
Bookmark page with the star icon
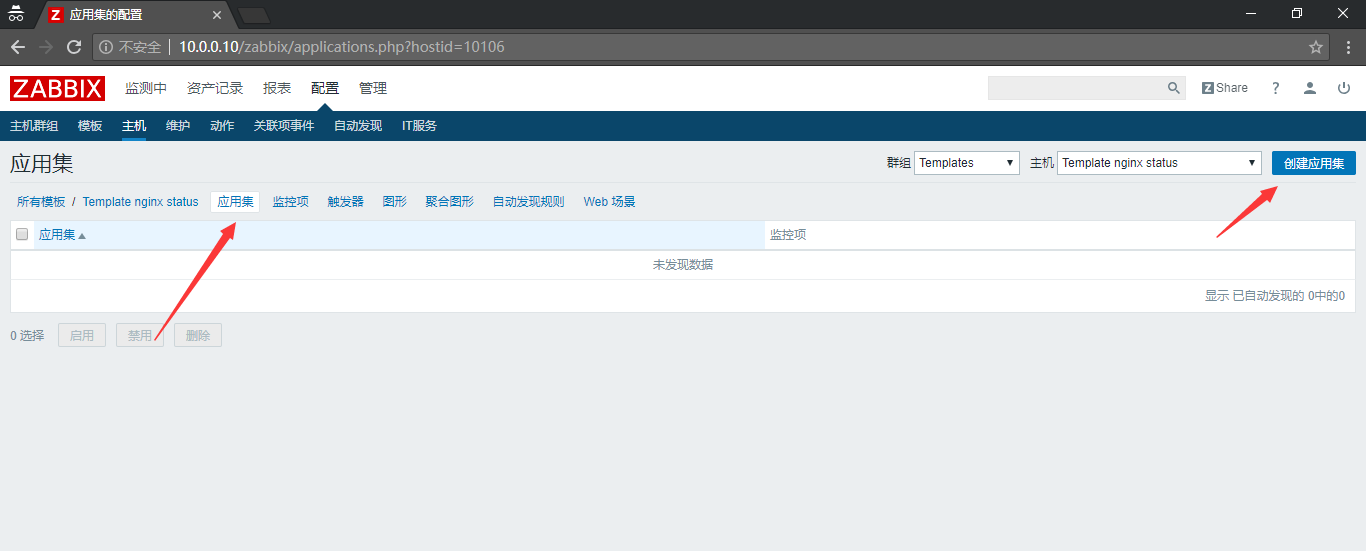click(1316, 47)
